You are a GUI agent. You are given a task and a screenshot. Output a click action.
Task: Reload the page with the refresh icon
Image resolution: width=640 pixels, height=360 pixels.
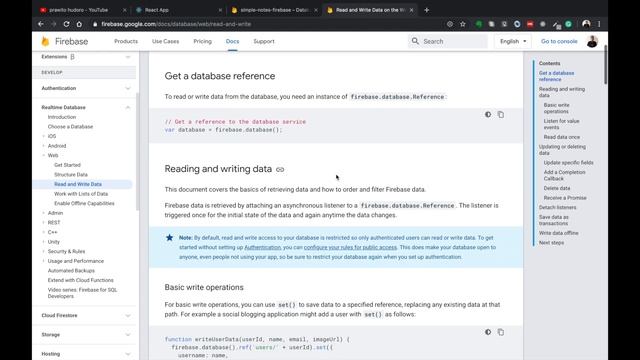(66, 24)
